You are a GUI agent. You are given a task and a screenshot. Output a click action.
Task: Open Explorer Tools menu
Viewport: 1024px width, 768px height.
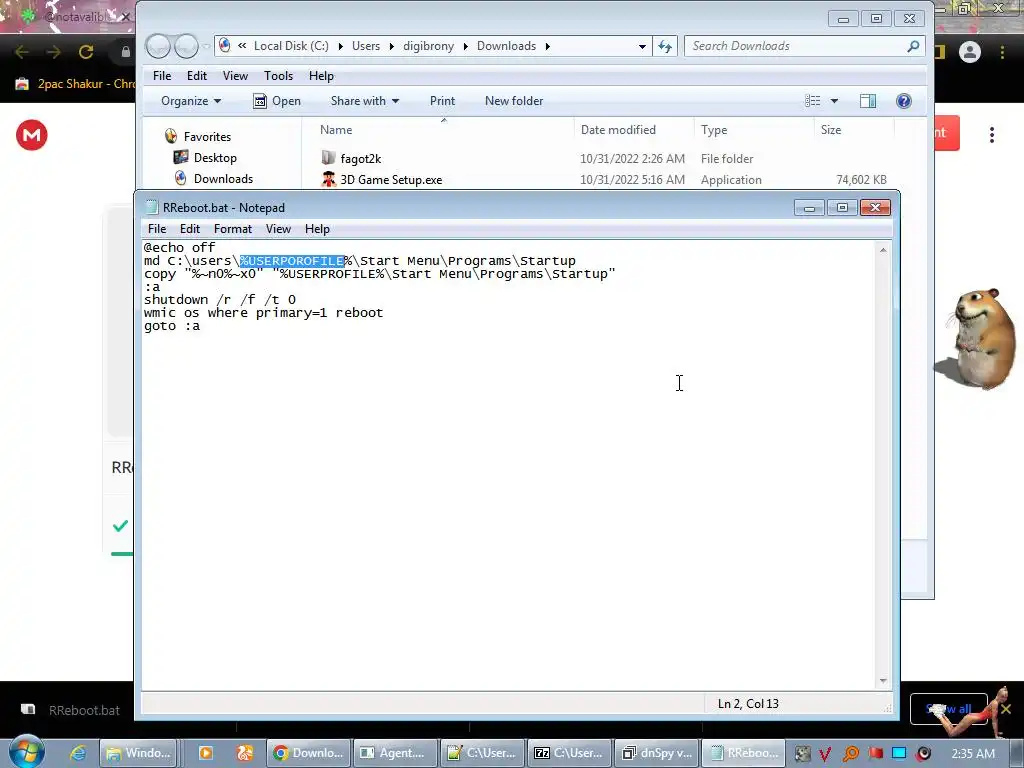point(278,76)
